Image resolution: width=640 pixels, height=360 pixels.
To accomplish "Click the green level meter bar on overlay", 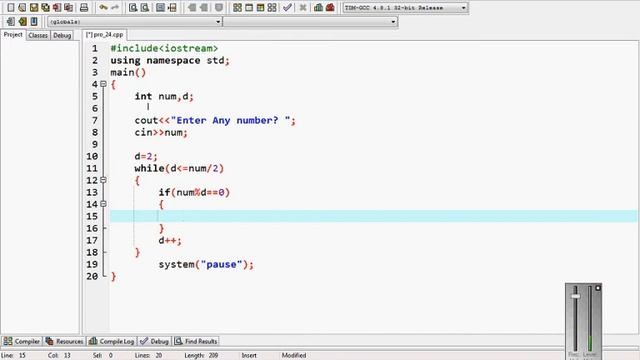I will [x=589, y=343].
